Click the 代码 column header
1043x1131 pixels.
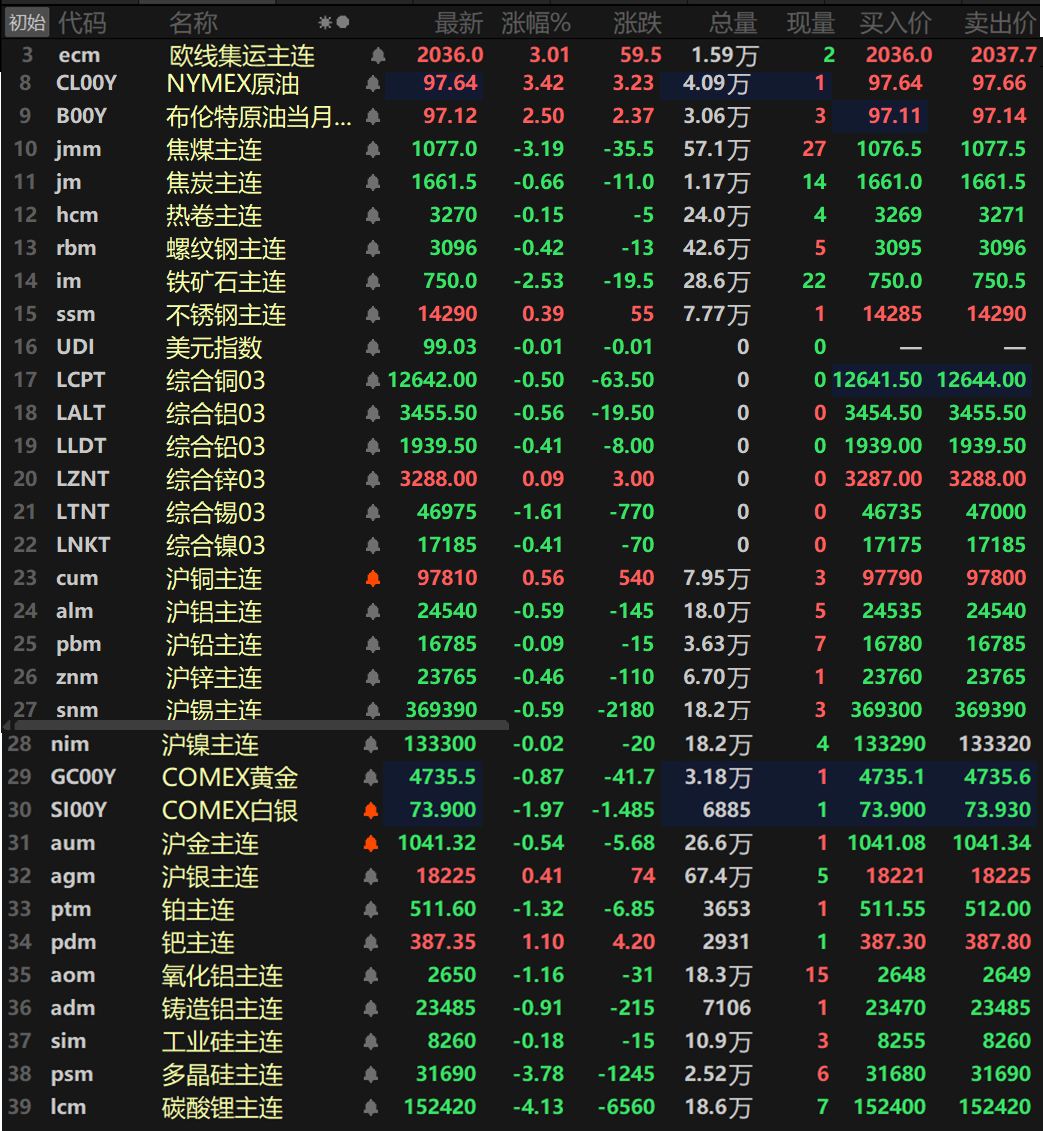click(x=82, y=22)
